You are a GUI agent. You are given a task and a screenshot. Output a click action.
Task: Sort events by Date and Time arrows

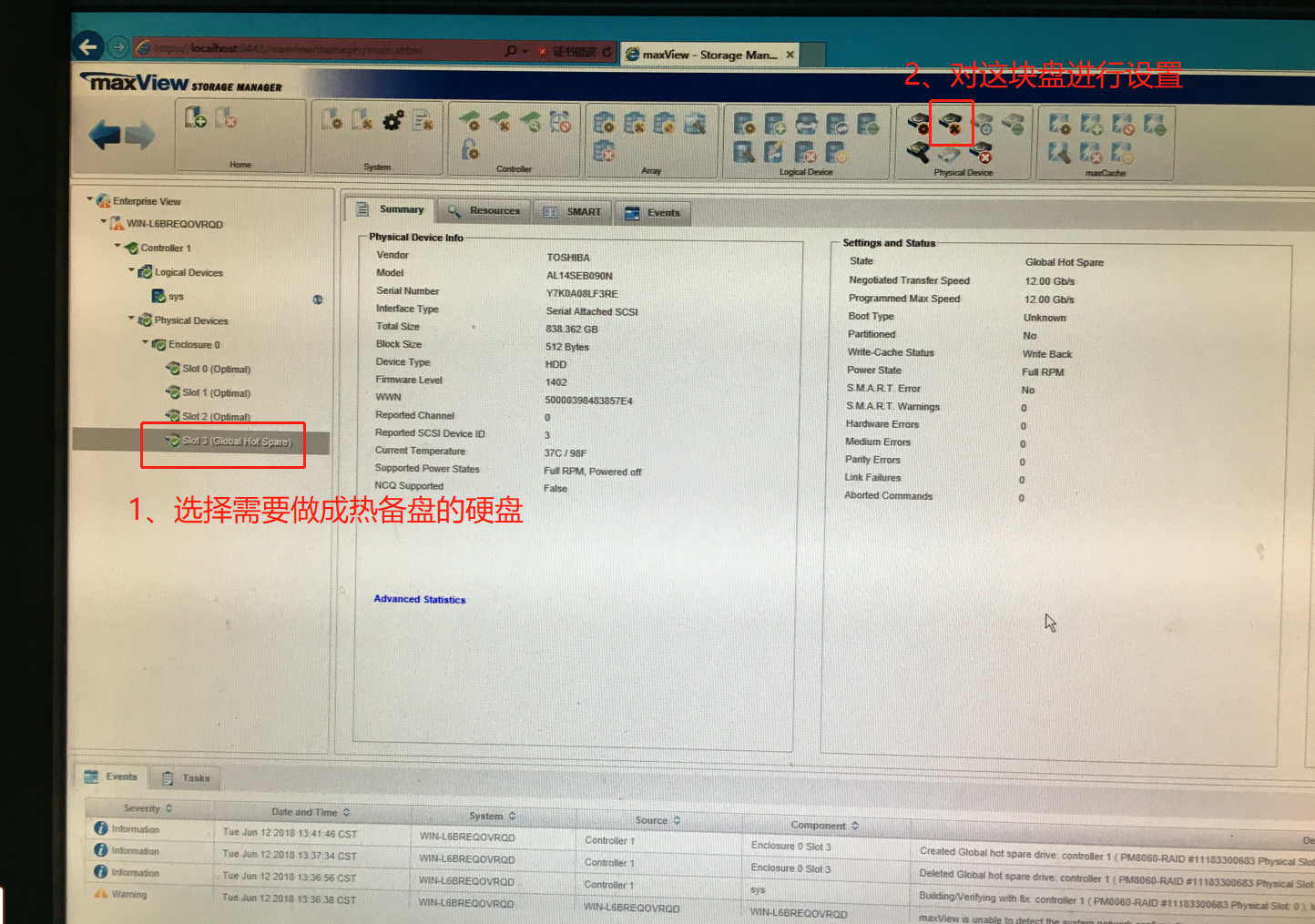coord(346,812)
